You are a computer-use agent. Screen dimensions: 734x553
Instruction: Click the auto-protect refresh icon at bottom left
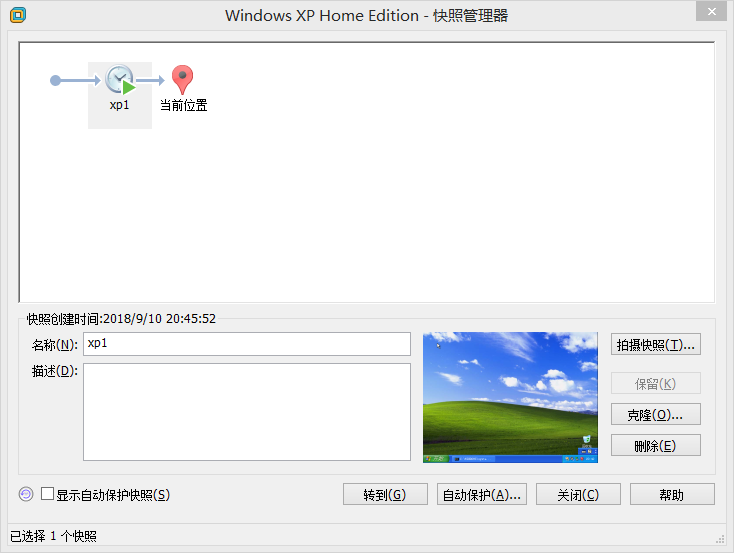26,494
